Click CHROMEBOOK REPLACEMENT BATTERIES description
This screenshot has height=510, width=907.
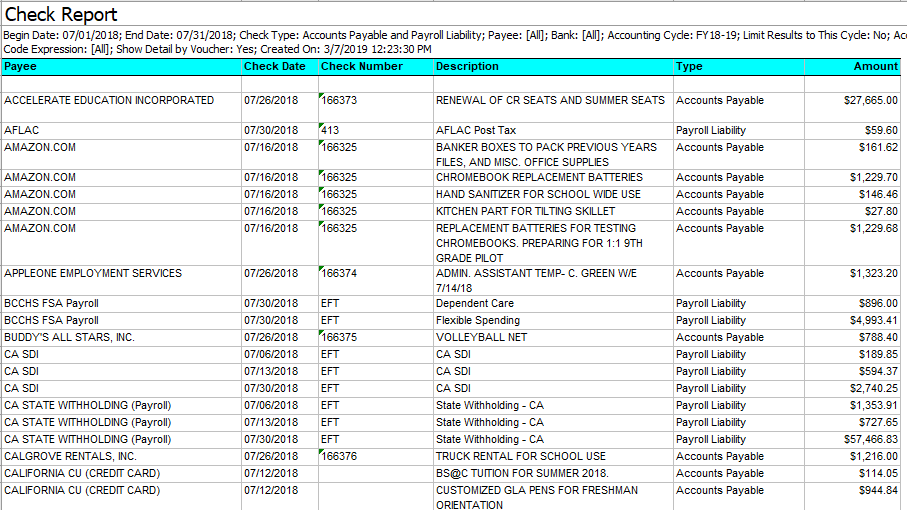point(539,178)
